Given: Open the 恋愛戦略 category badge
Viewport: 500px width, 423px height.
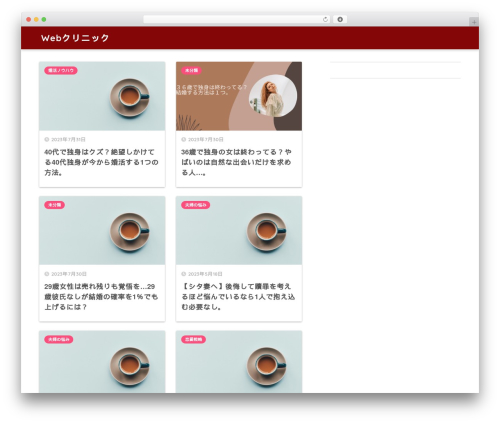Looking at the screenshot, I should 193,339.
